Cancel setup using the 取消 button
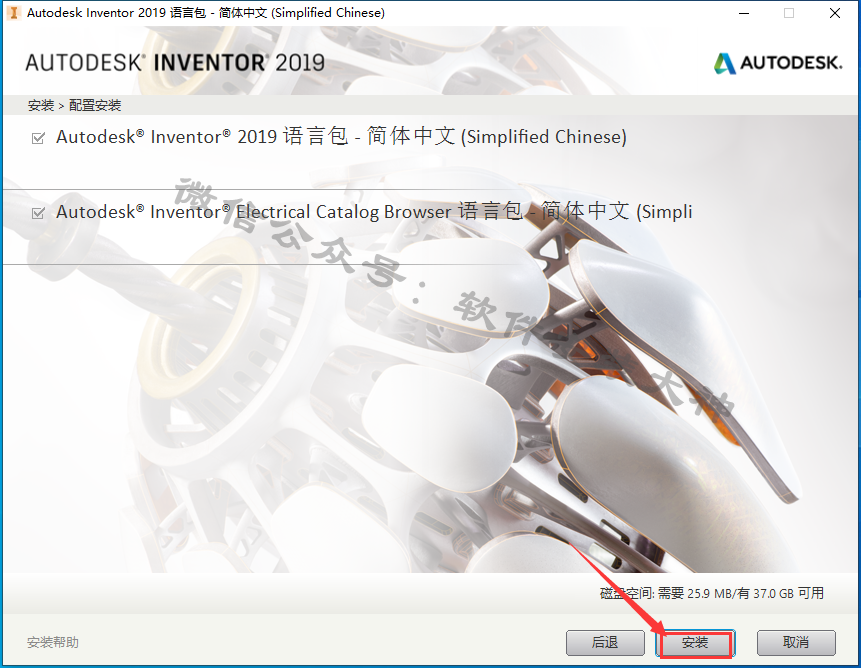 pos(796,642)
